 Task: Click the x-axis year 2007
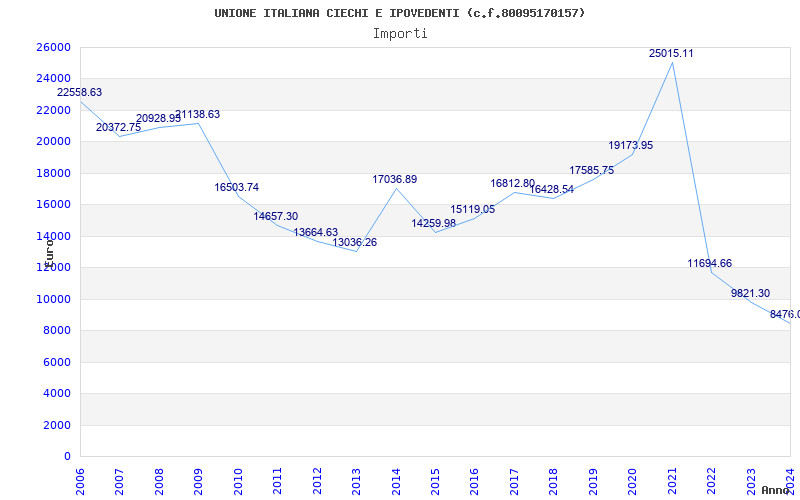click(x=119, y=482)
